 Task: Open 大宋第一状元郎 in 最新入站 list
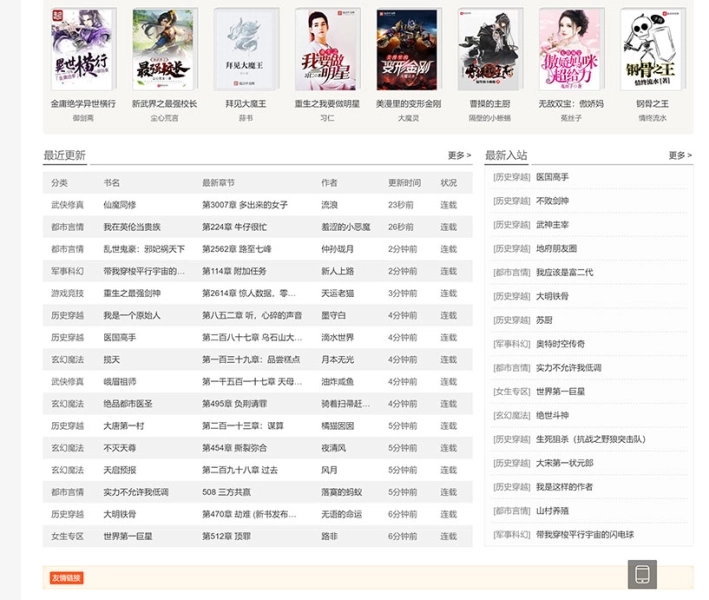(x=565, y=463)
